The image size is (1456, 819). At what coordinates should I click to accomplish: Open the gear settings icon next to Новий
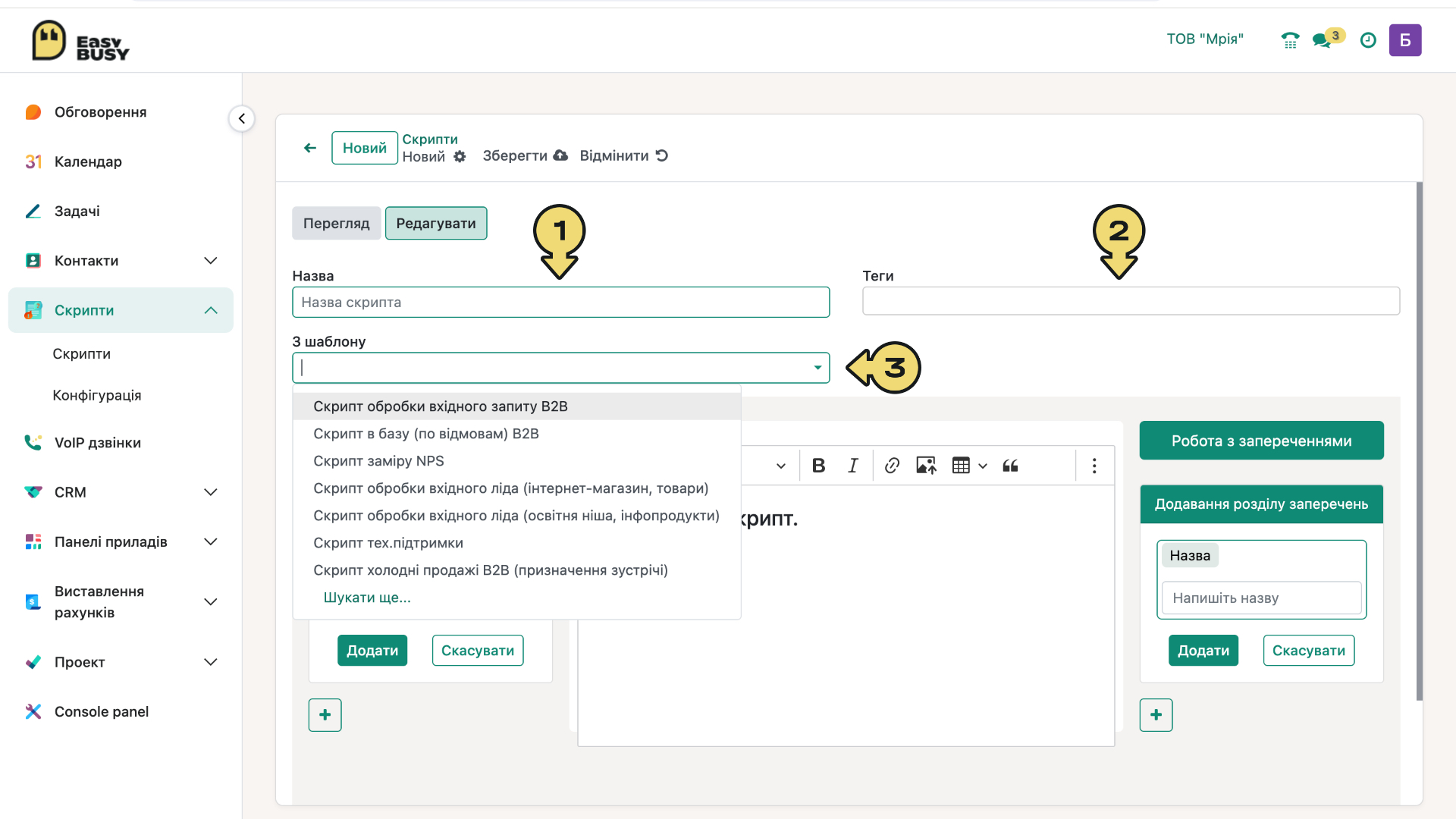[x=460, y=157]
